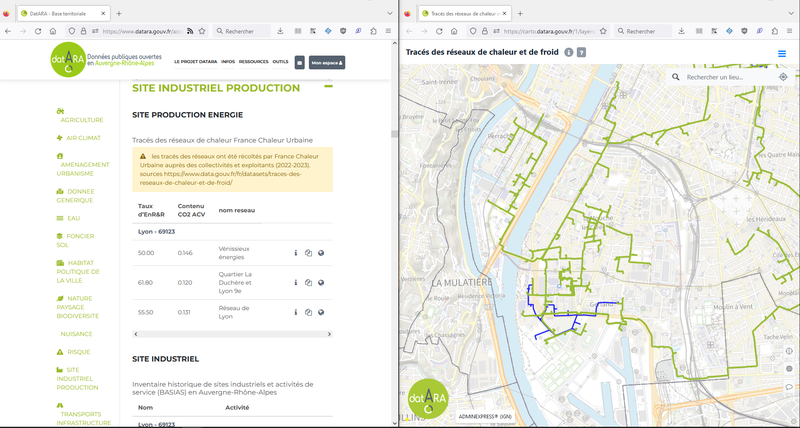Select the 'Tracés des réseaux de chaleur' browser tab

[x=462, y=13]
